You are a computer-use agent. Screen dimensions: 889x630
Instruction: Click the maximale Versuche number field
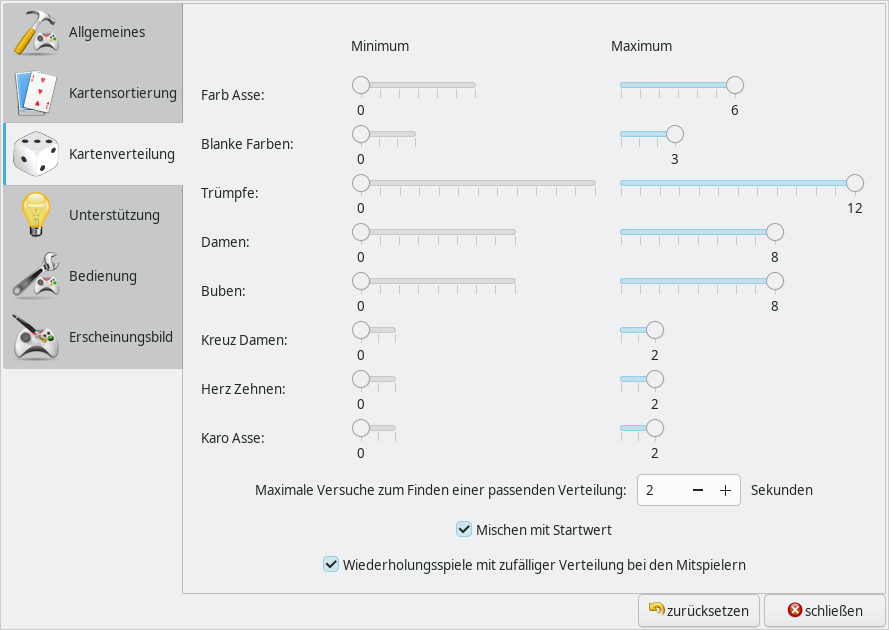[661, 490]
